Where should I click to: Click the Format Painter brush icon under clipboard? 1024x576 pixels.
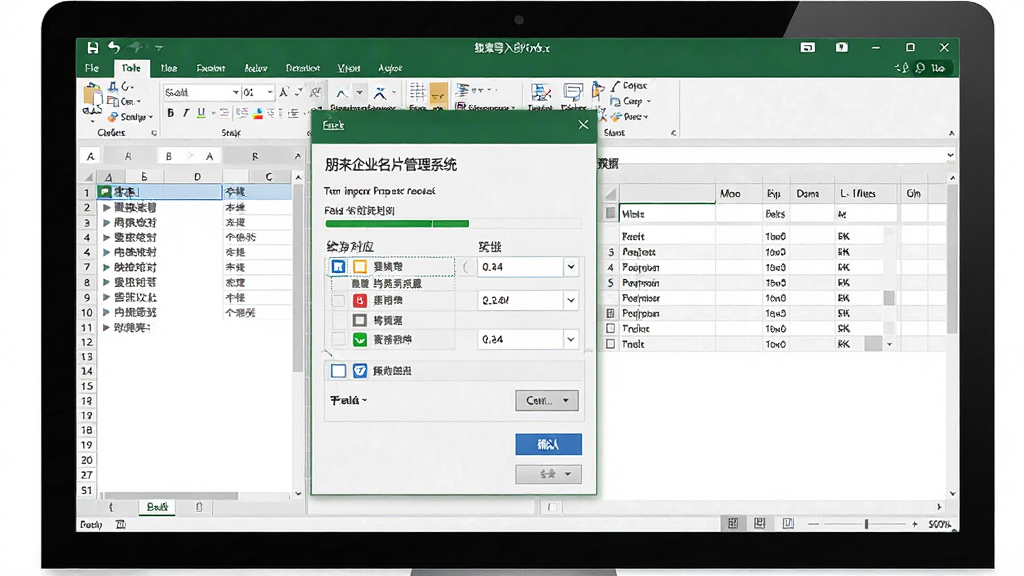[x=113, y=117]
